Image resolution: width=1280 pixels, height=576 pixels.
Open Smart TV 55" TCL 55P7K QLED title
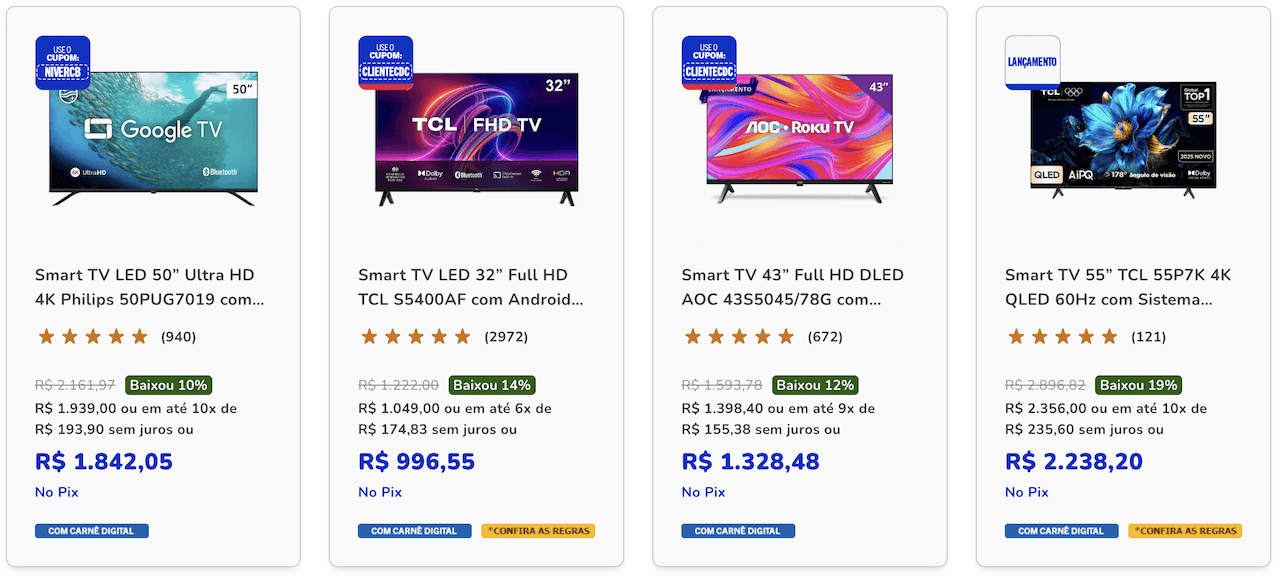[1118, 287]
